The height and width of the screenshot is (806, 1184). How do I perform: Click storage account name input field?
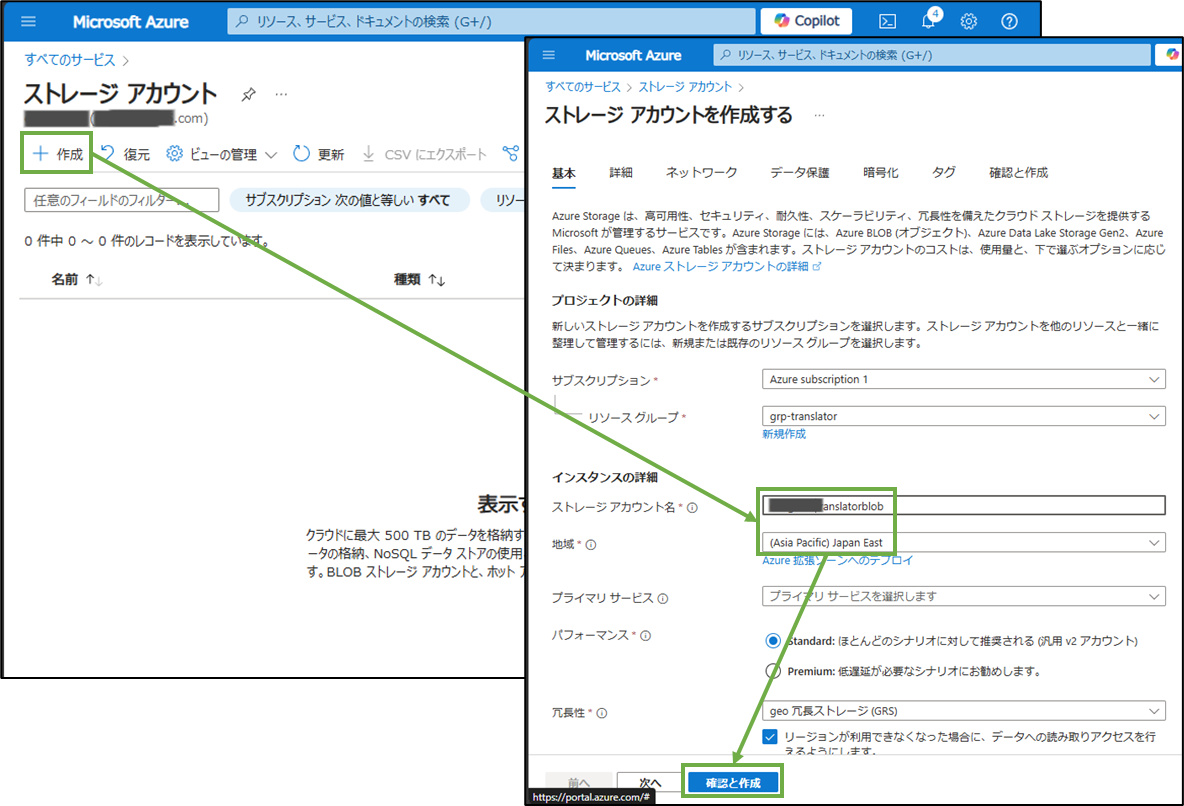[964, 505]
